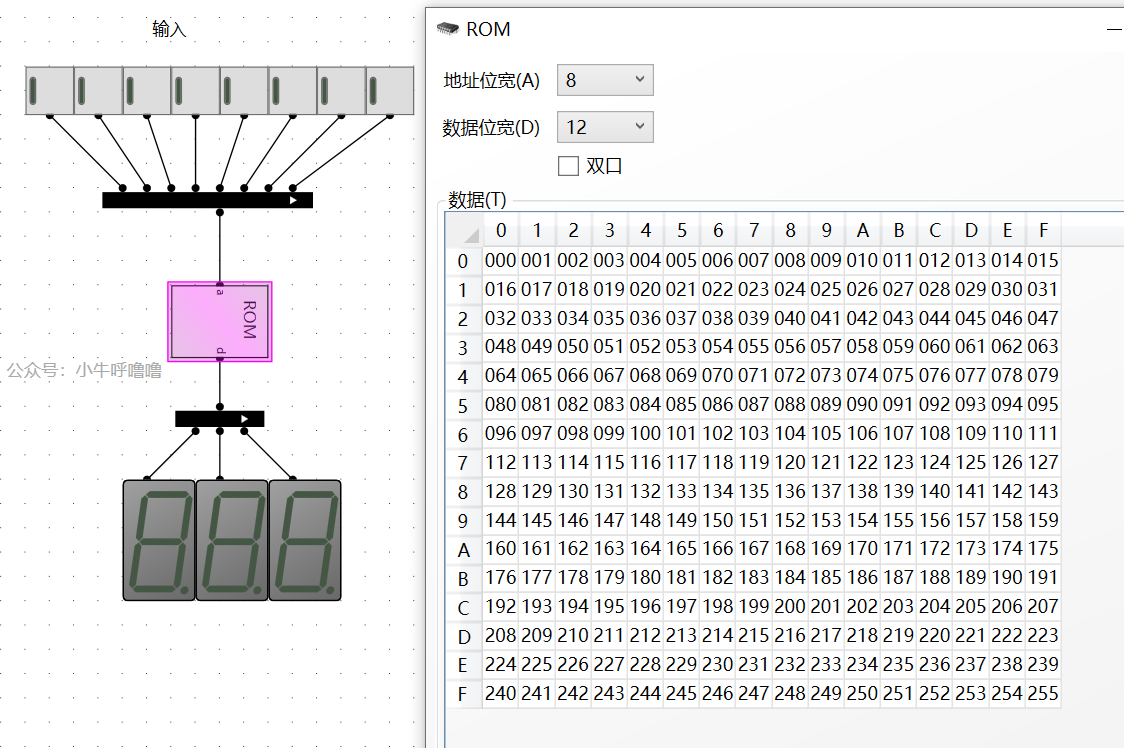Screen dimensions: 1124x748
Task: Click the pink ROM component
Action: tap(219, 320)
